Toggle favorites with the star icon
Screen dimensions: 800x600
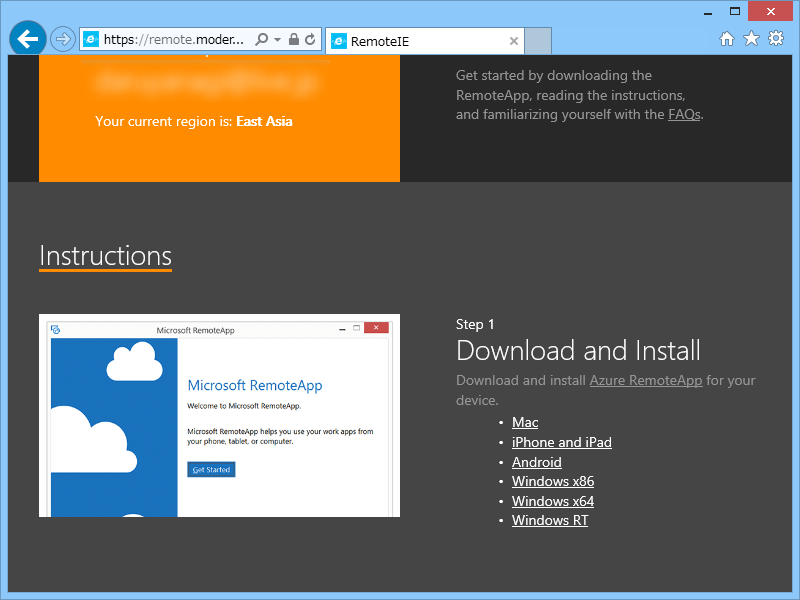tap(751, 38)
